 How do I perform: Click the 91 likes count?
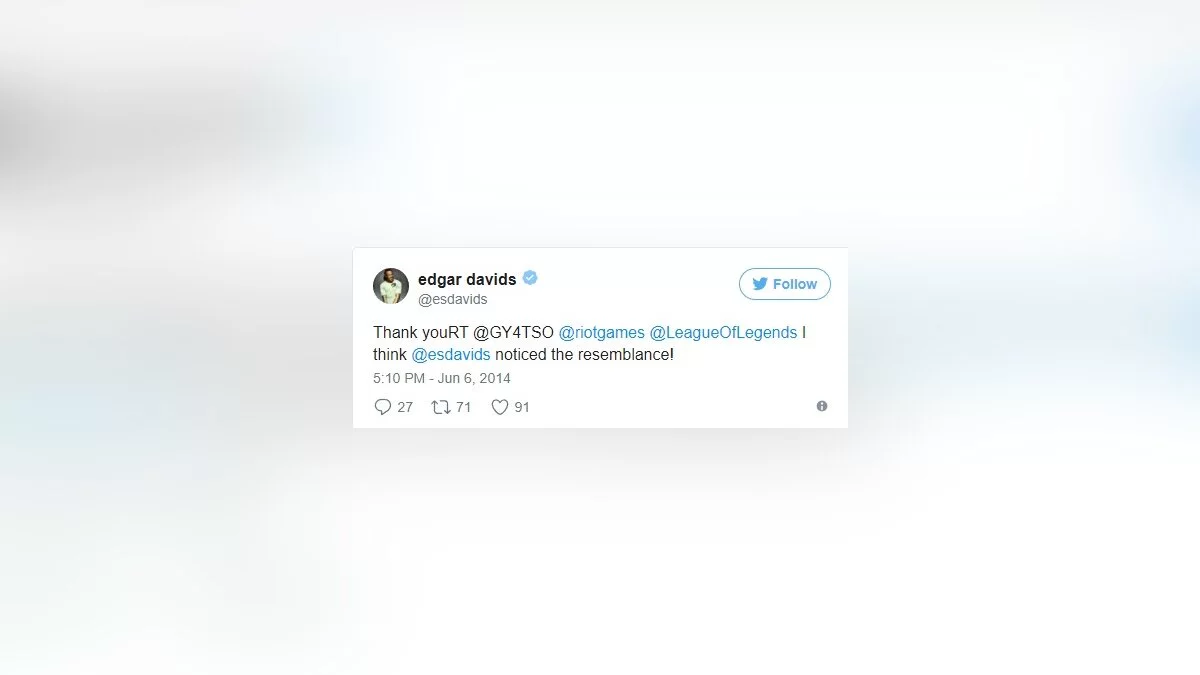point(522,407)
